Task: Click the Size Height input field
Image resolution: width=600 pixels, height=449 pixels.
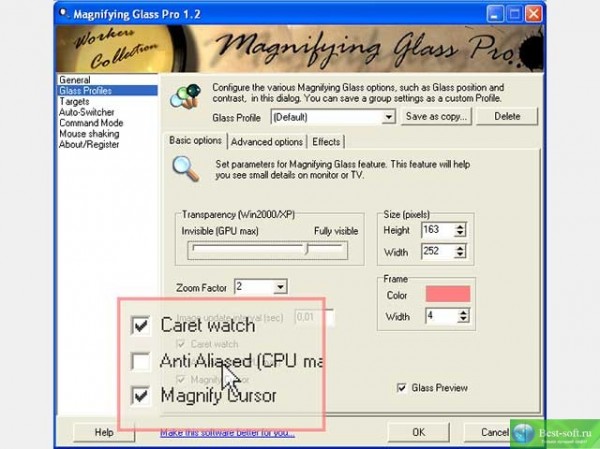Action: pyautogui.click(x=438, y=230)
